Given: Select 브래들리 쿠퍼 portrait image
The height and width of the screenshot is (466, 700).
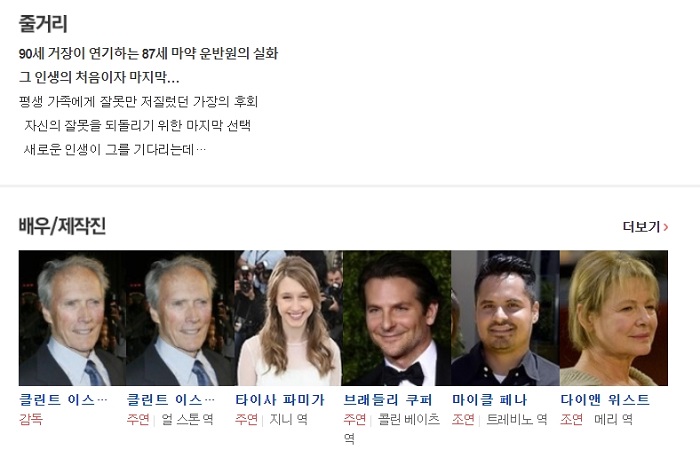Looking at the screenshot, I should pos(397,318).
